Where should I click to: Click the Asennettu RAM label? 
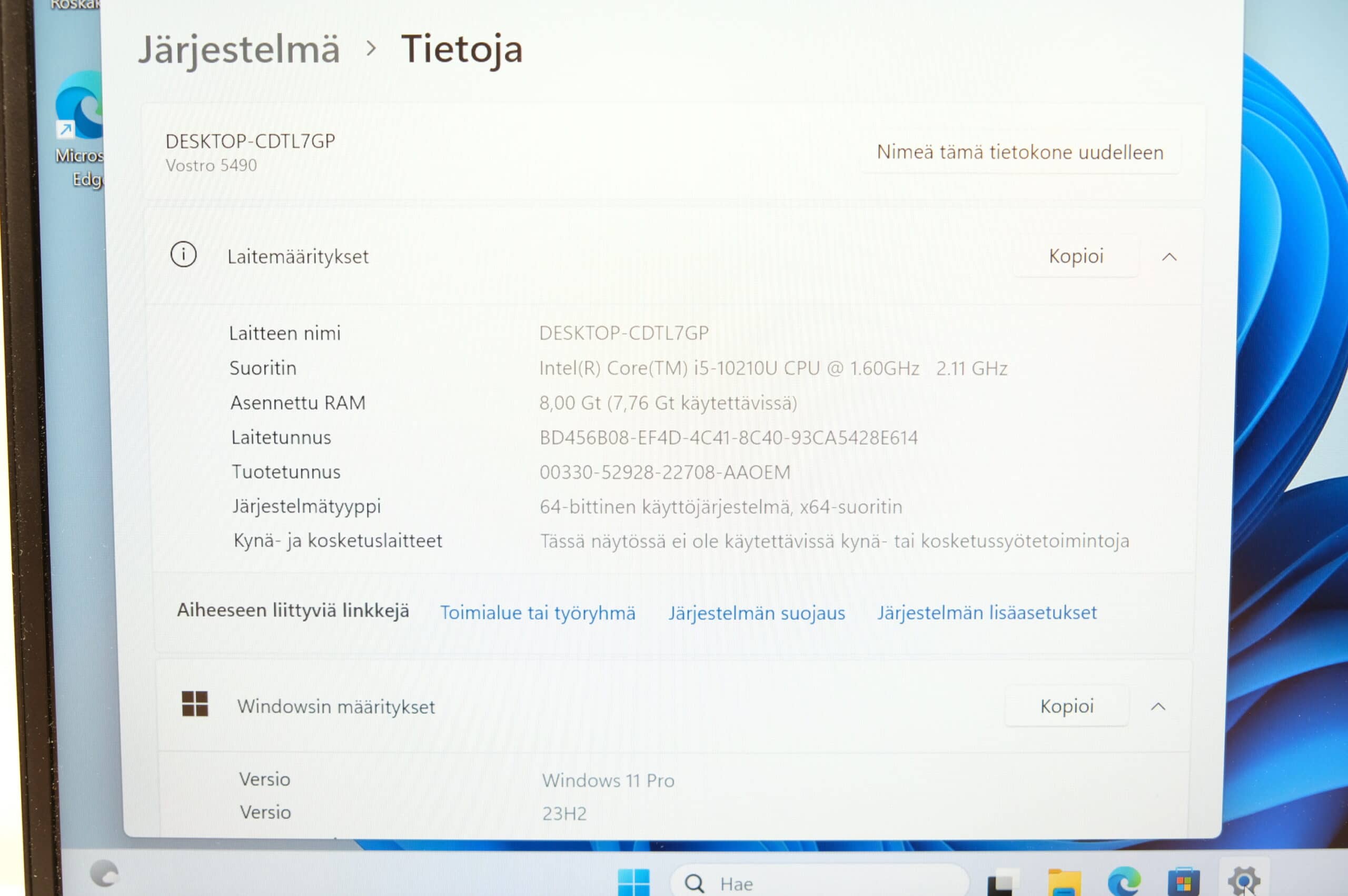coord(298,403)
